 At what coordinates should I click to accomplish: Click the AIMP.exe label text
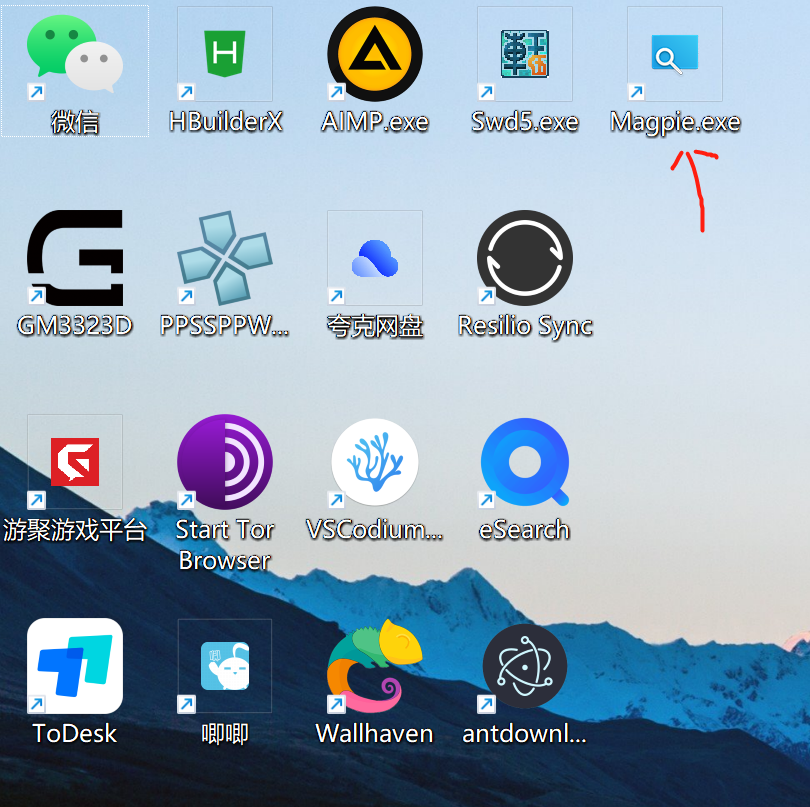[375, 122]
